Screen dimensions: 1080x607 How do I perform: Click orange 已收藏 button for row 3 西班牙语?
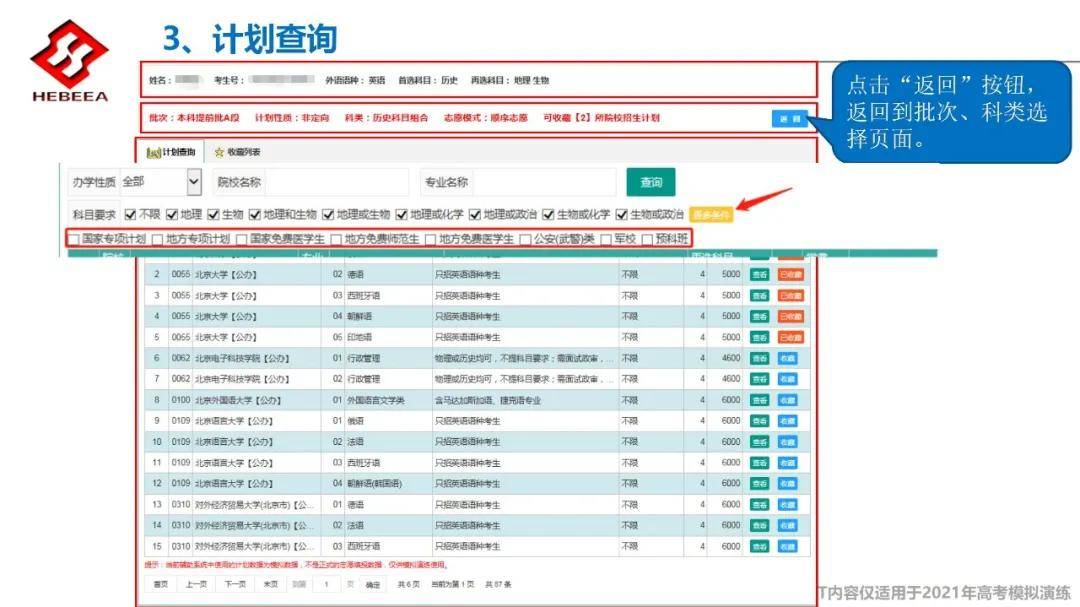click(791, 296)
